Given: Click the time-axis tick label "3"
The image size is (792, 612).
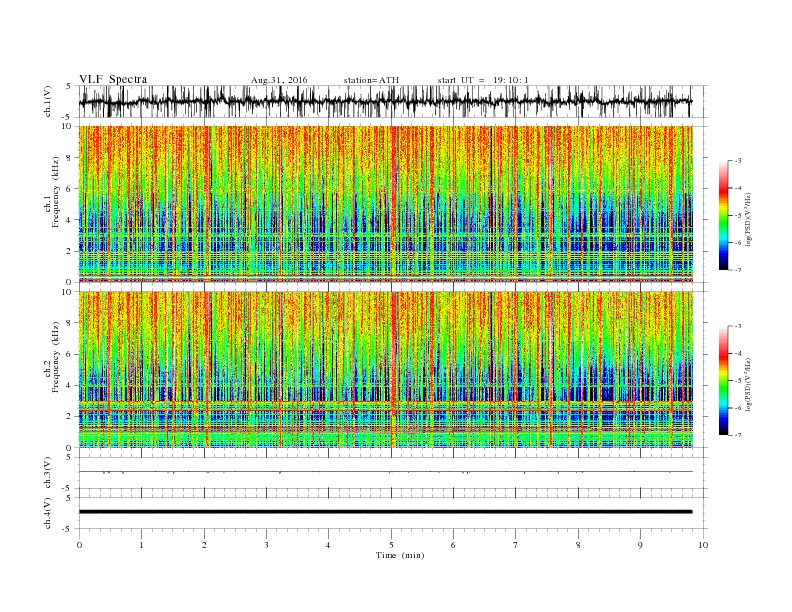Looking at the screenshot, I should click(266, 545).
